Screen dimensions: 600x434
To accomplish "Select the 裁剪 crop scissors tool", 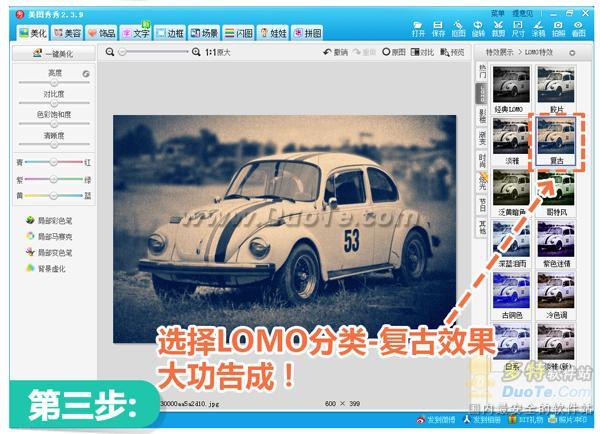I will click(498, 29).
